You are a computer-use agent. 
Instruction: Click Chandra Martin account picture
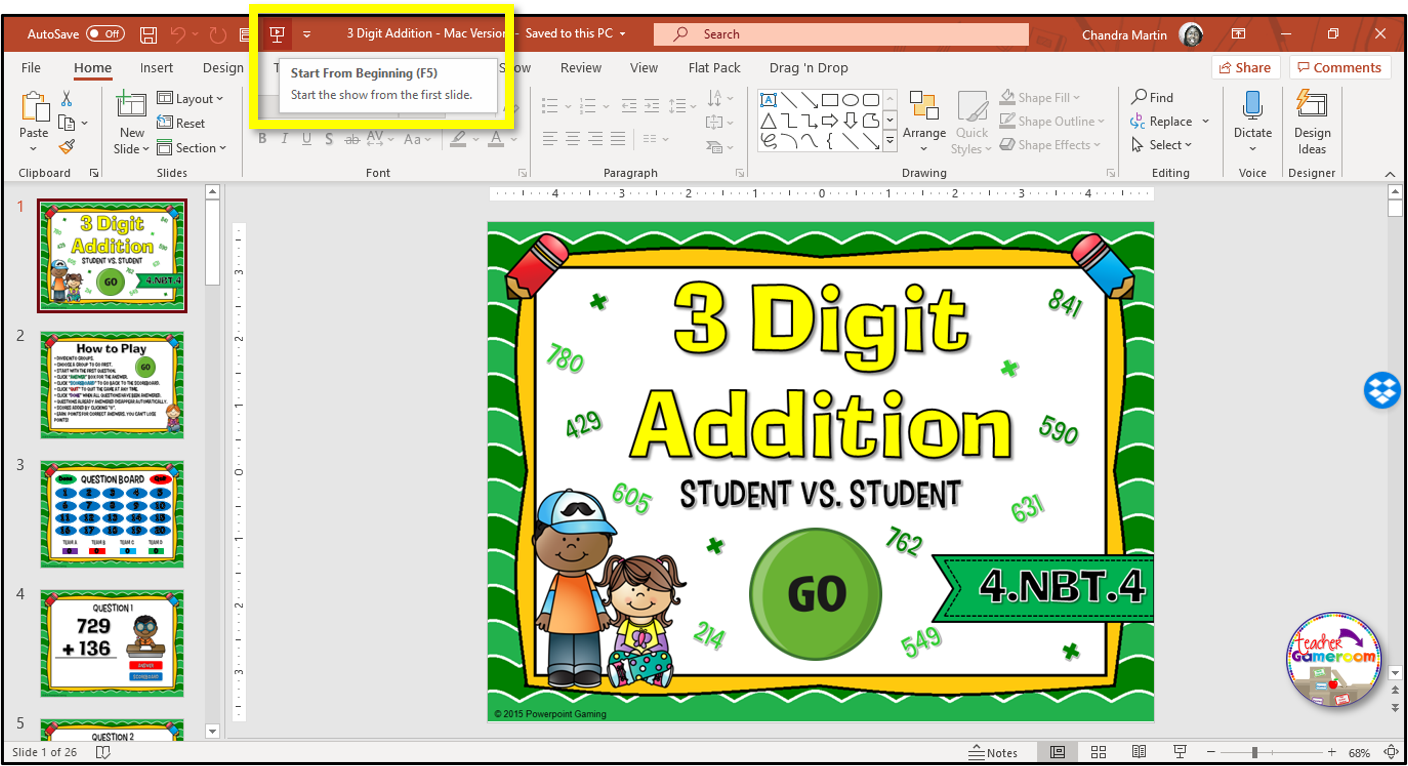1191,34
